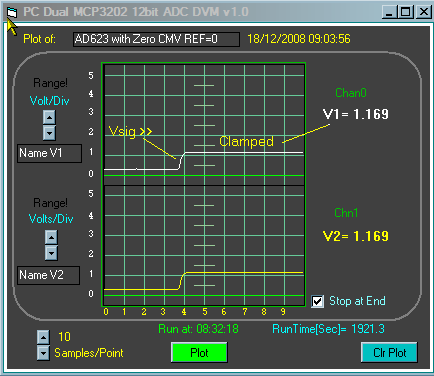Screen dimensions: 434x376
Task: Select the V2= 1.169 reading
Action: [x=356, y=236]
